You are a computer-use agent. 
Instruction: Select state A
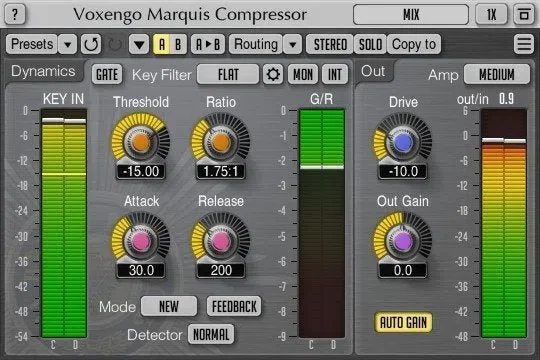click(162, 44)
